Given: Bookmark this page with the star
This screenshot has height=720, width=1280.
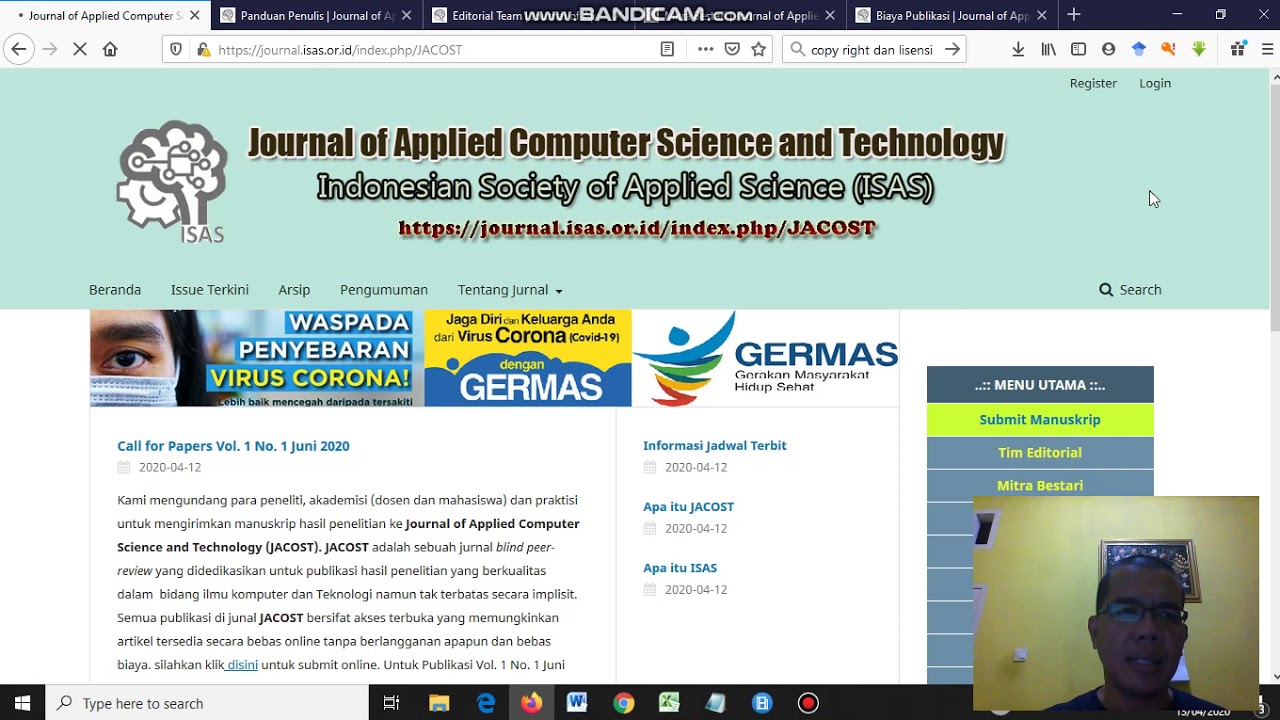Looking at the screenshot, I should 759,49.
